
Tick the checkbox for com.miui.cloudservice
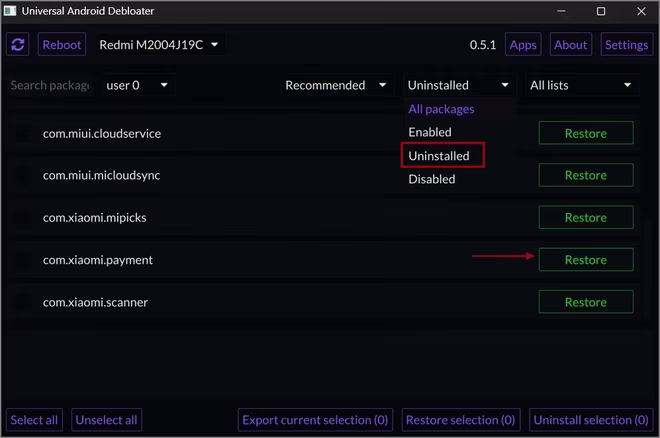(x=23, y=133)
